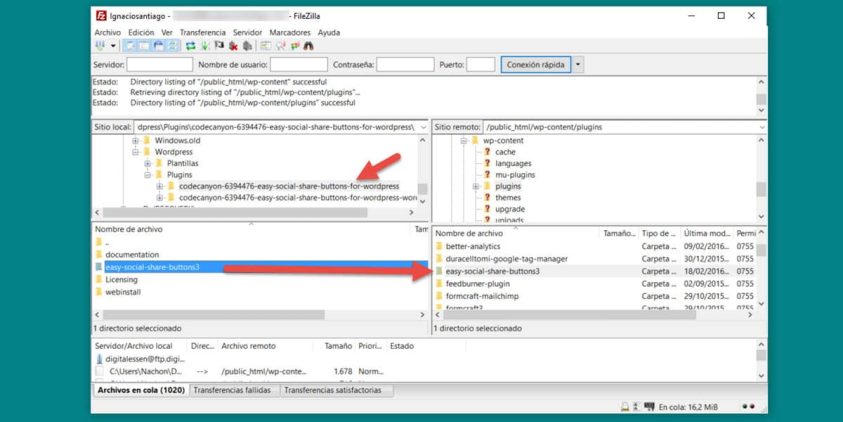The height and width of the screenshot is (422, 843).
Task: Click remote file list horizontal scrollbar
Action: [569, 315]
